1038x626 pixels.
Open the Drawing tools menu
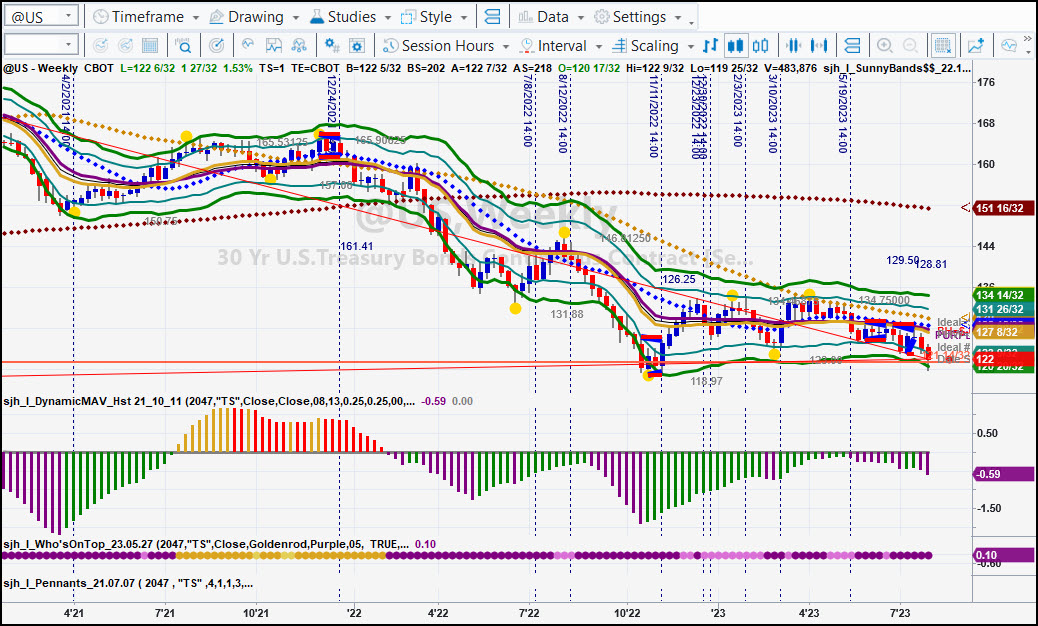[x=248, y=17]
